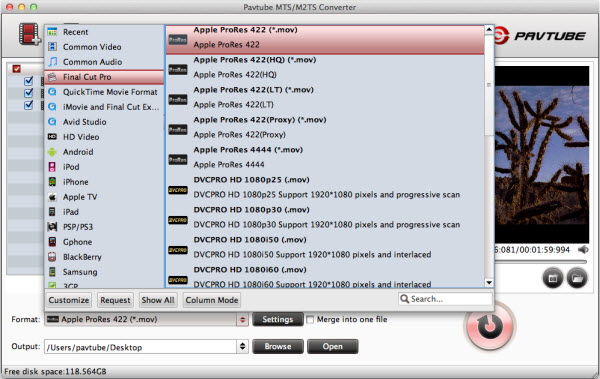
Task: Uncheck the third file checkbox
Action: coord(28,105)
